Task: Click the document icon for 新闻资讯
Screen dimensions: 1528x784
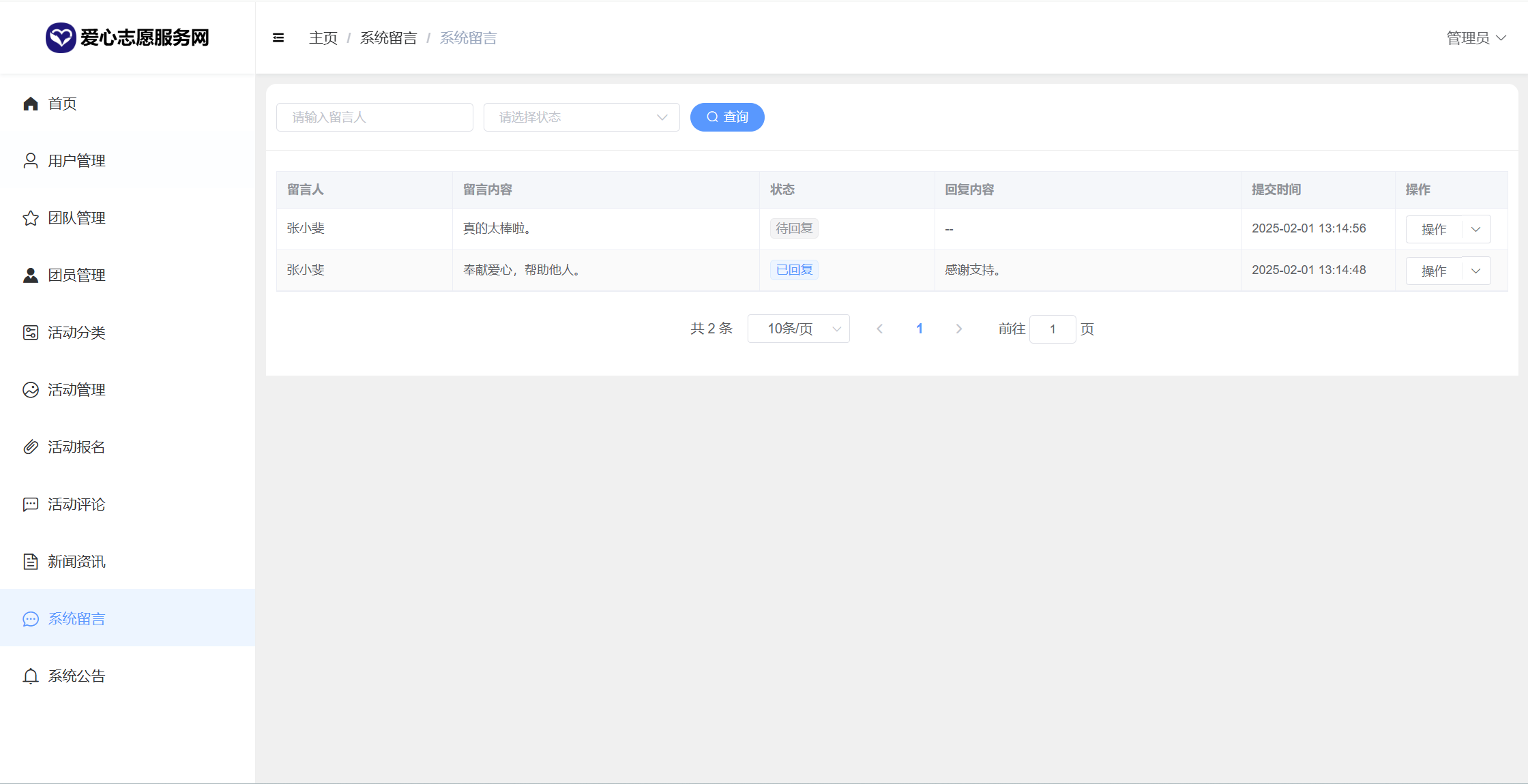Action: pyautogui.click(x=31, y=562)
